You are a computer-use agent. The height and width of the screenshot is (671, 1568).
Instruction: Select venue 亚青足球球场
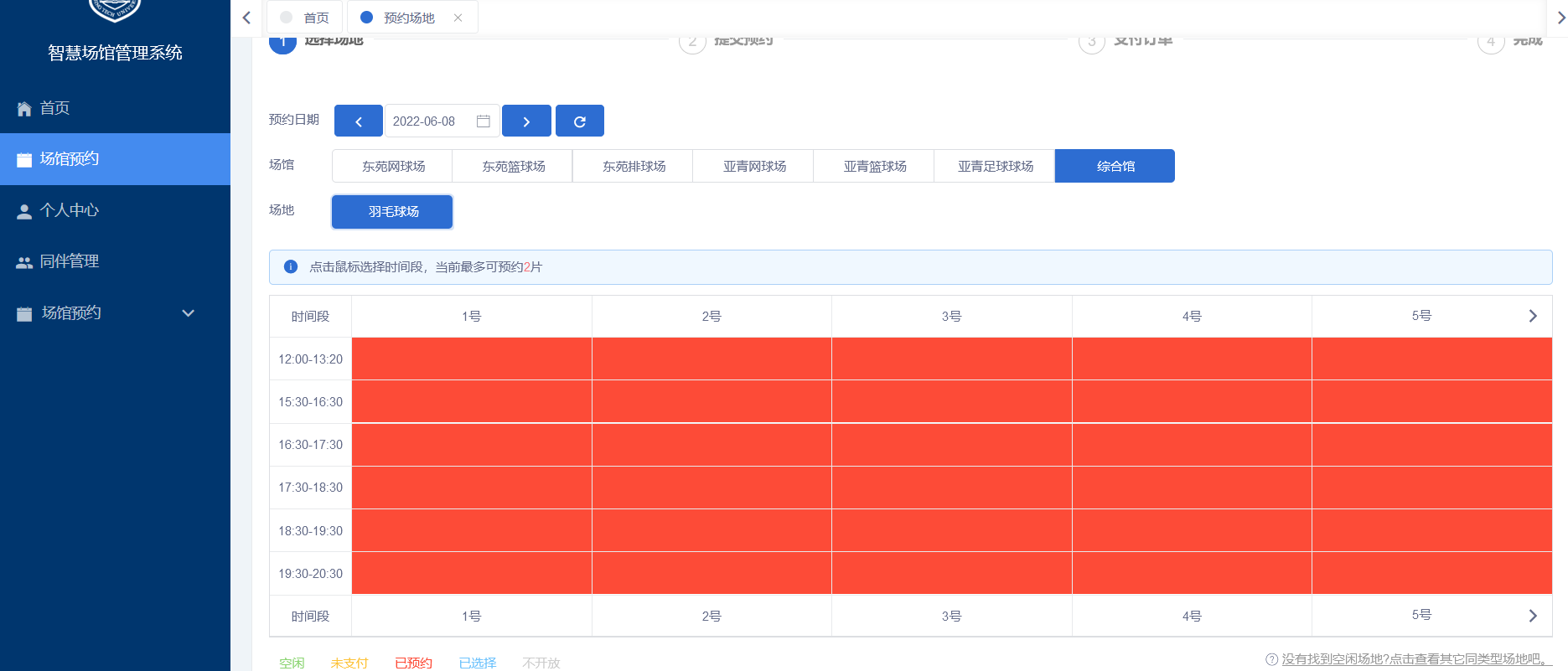pos(996,166)
